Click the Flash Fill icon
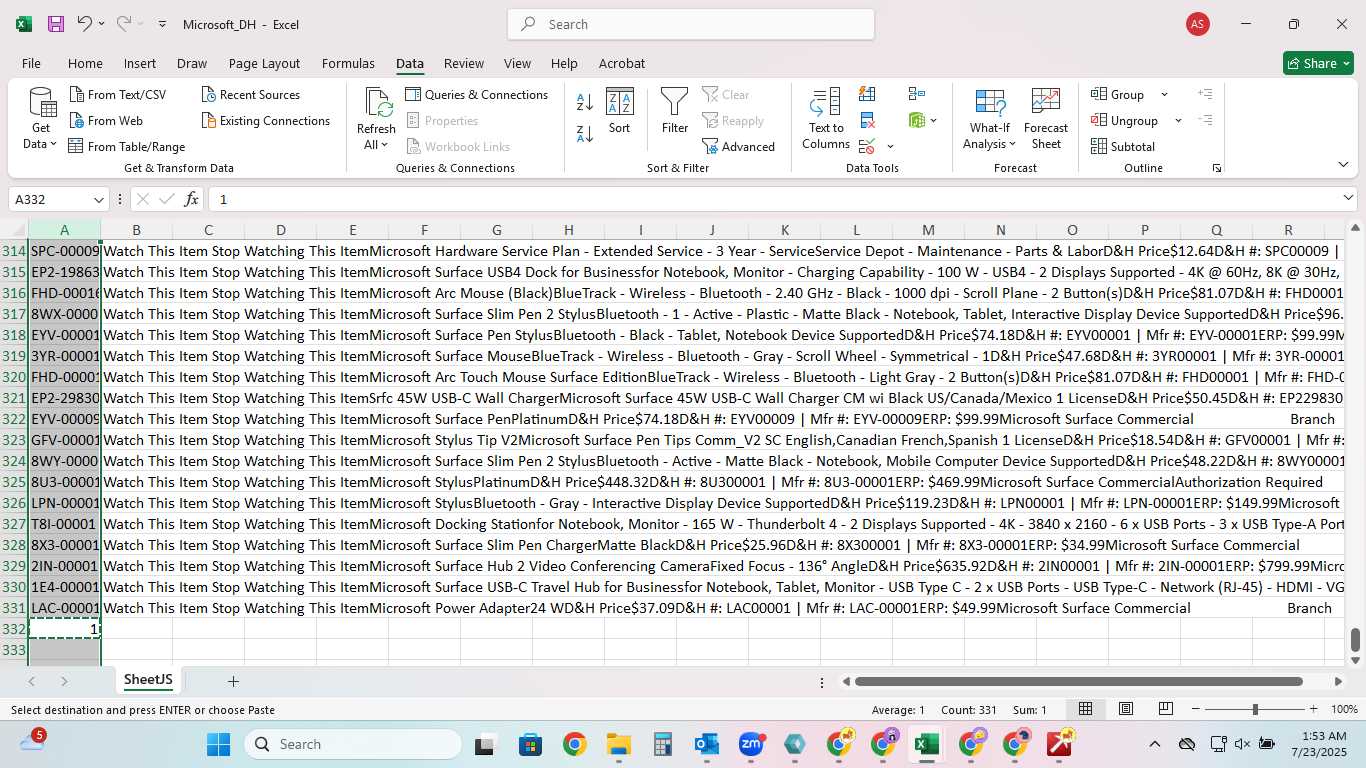 [x=867, y=94]
